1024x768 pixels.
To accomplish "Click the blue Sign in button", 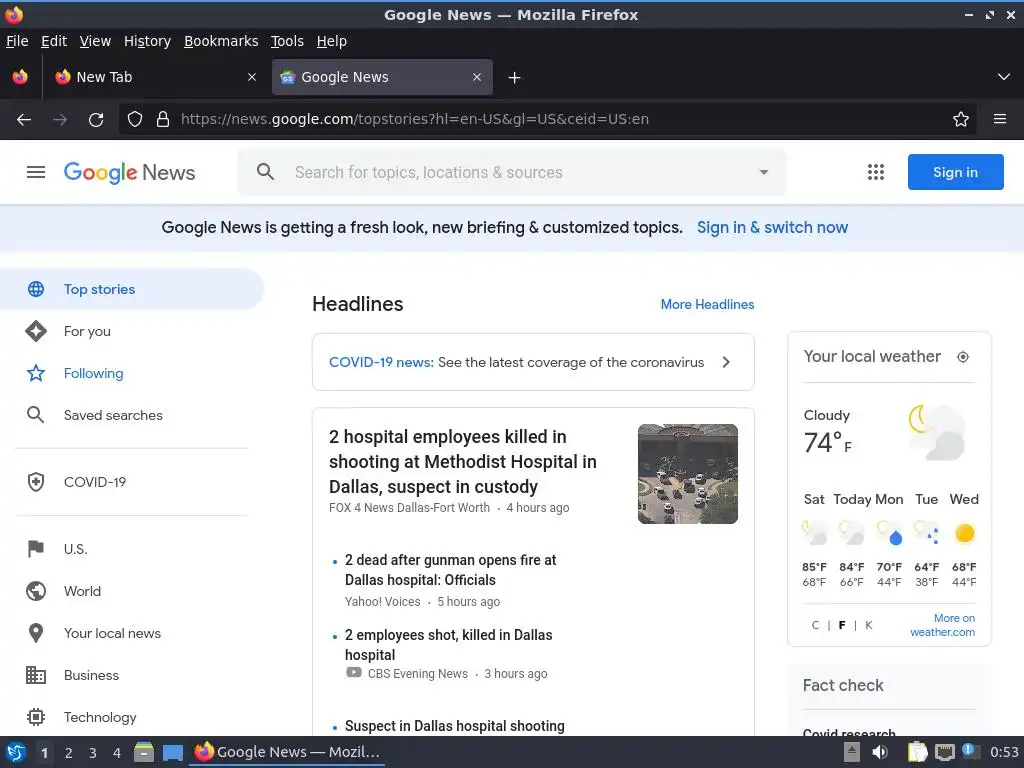I will tap(955, 172).
